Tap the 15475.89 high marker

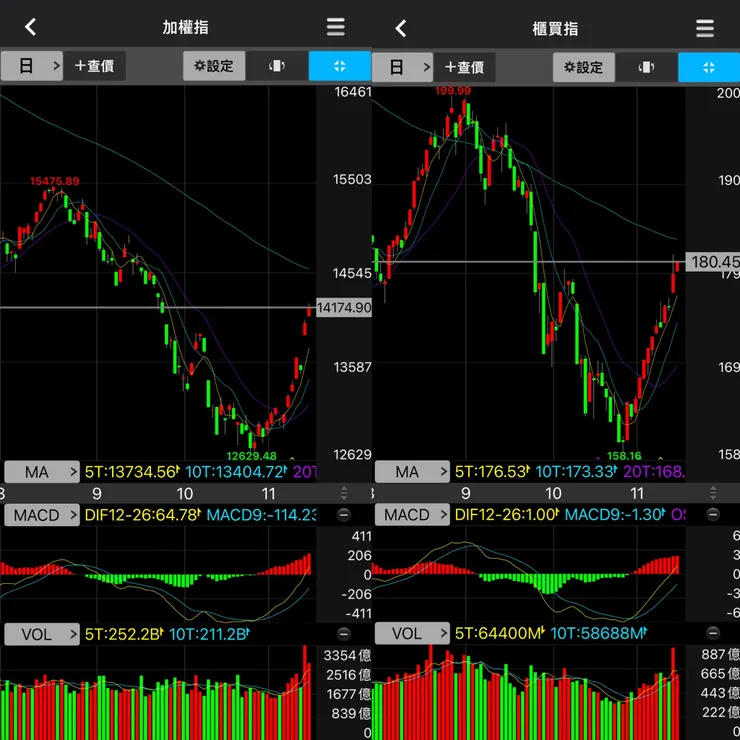55,181
